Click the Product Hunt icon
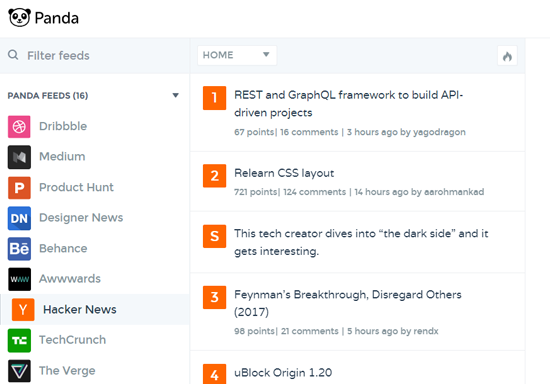Screen dimensions: 550x384 point(19,188)
